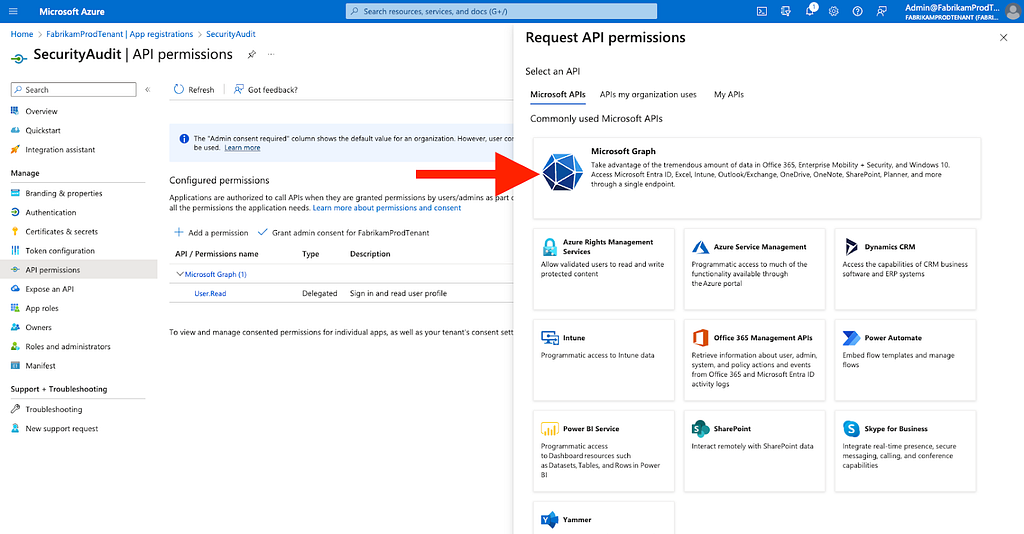The height and width of the screenshot is (534, 1024).
Task: Click the Home breadcrumb link
Action: pos(22,34)
